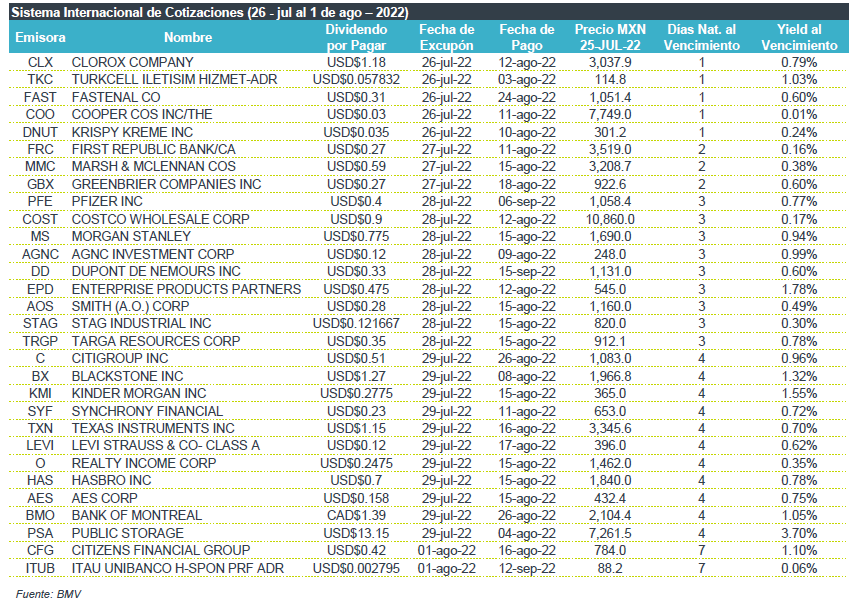Click the 'Fecha de Pago' header
The height and width of the screenshot is (600, 853).
(527, 38)
